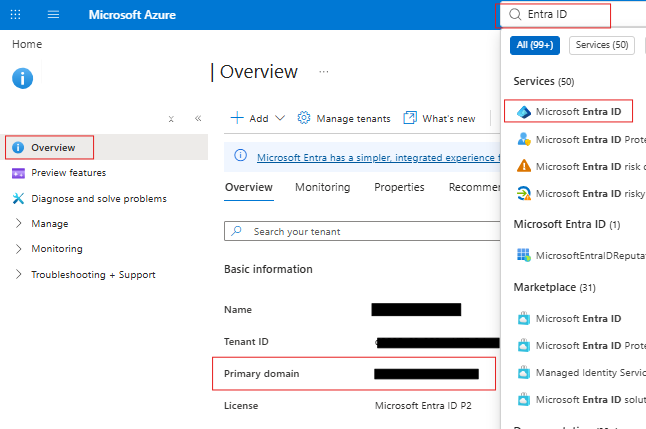Open the hamburger portal menu

[x=53, y=15]
